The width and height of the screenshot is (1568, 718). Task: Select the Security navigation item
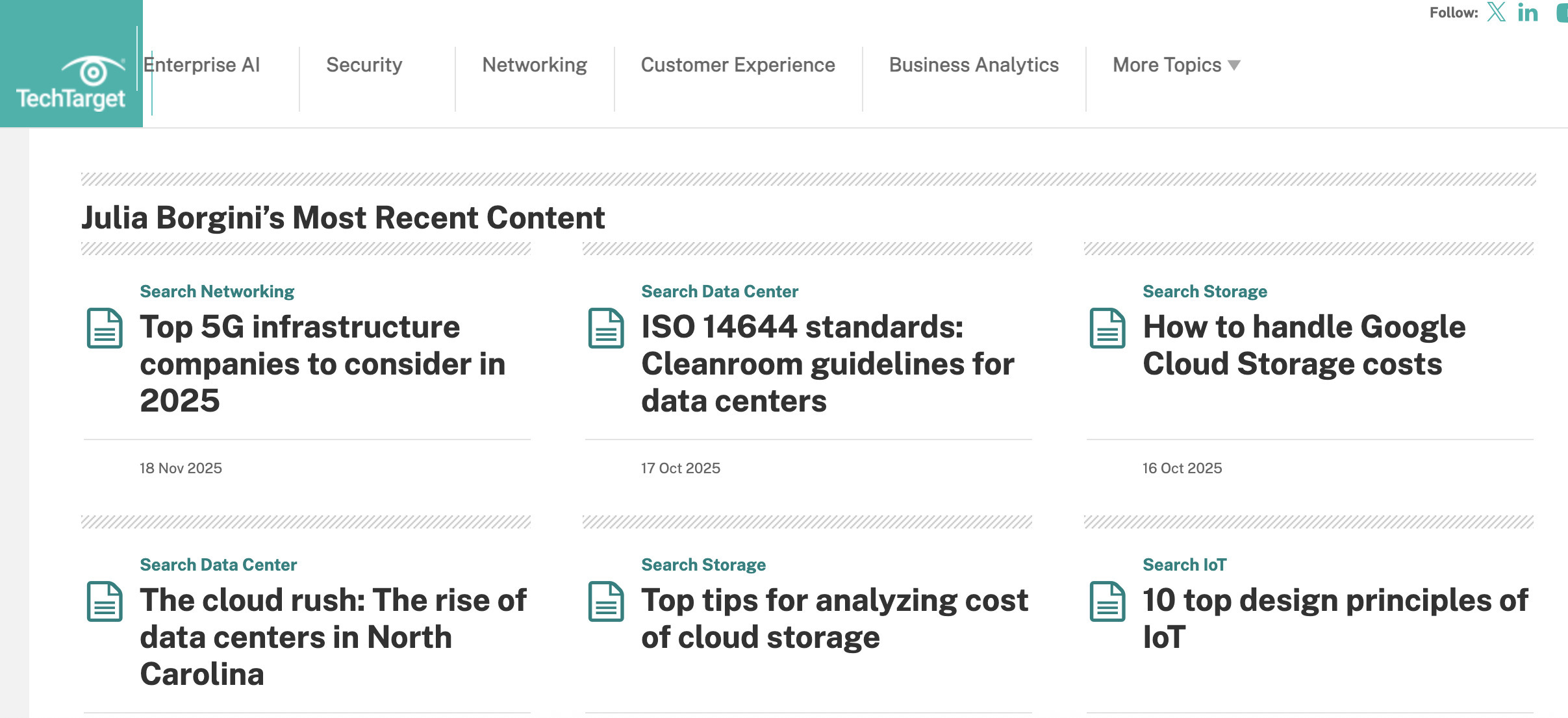364,65
